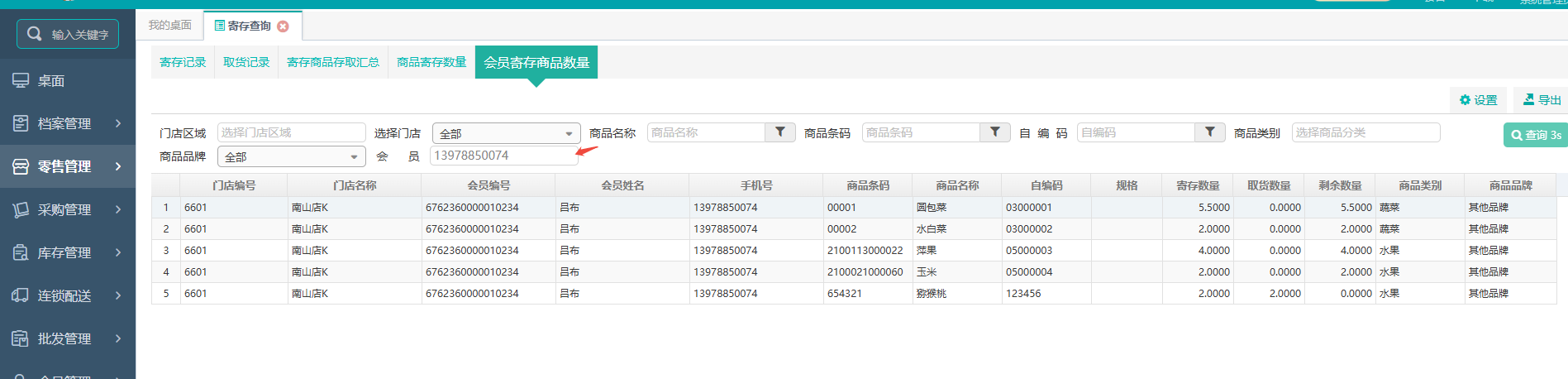Sort by 门店编号 column header
The height and width of the screenshot is (379, 1568).
(234, 185)
